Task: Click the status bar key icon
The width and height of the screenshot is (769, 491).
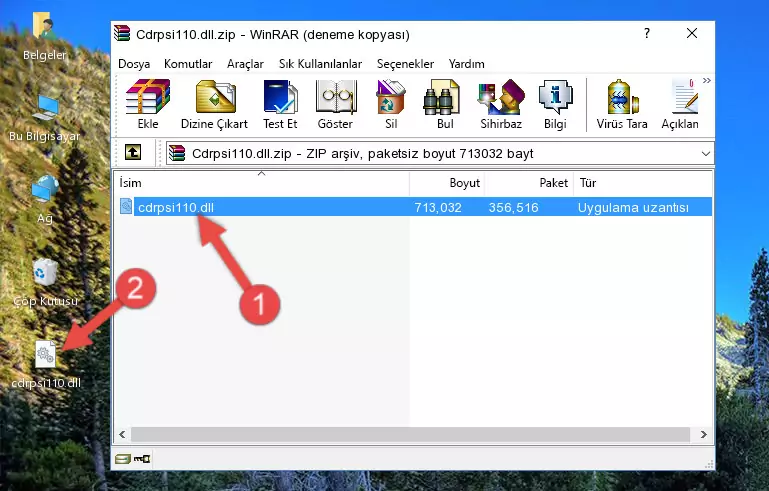Action: point(142,459)
